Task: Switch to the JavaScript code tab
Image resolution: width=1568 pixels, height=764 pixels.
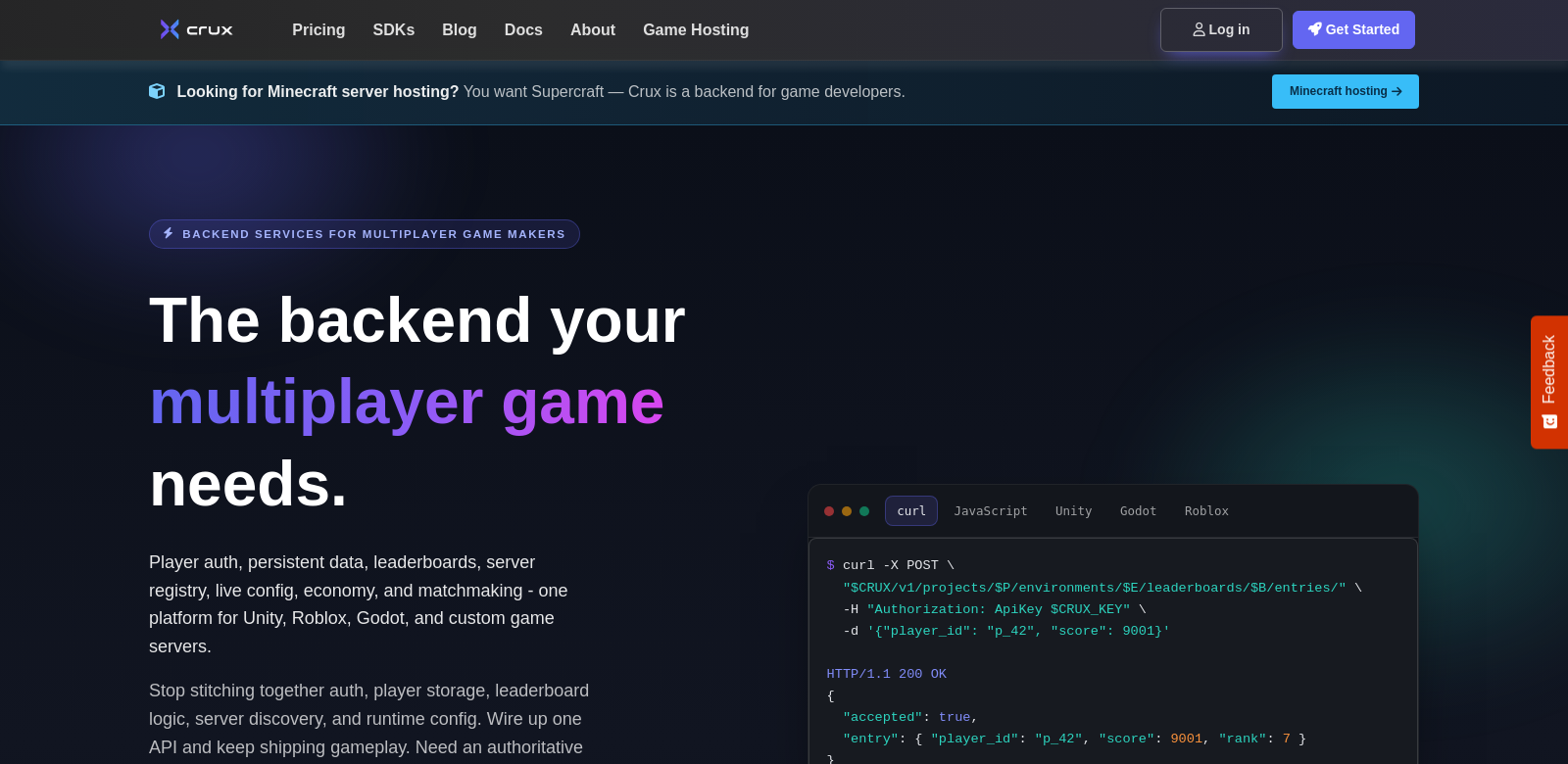Action: pyautogui.click(x=991, y=510)
